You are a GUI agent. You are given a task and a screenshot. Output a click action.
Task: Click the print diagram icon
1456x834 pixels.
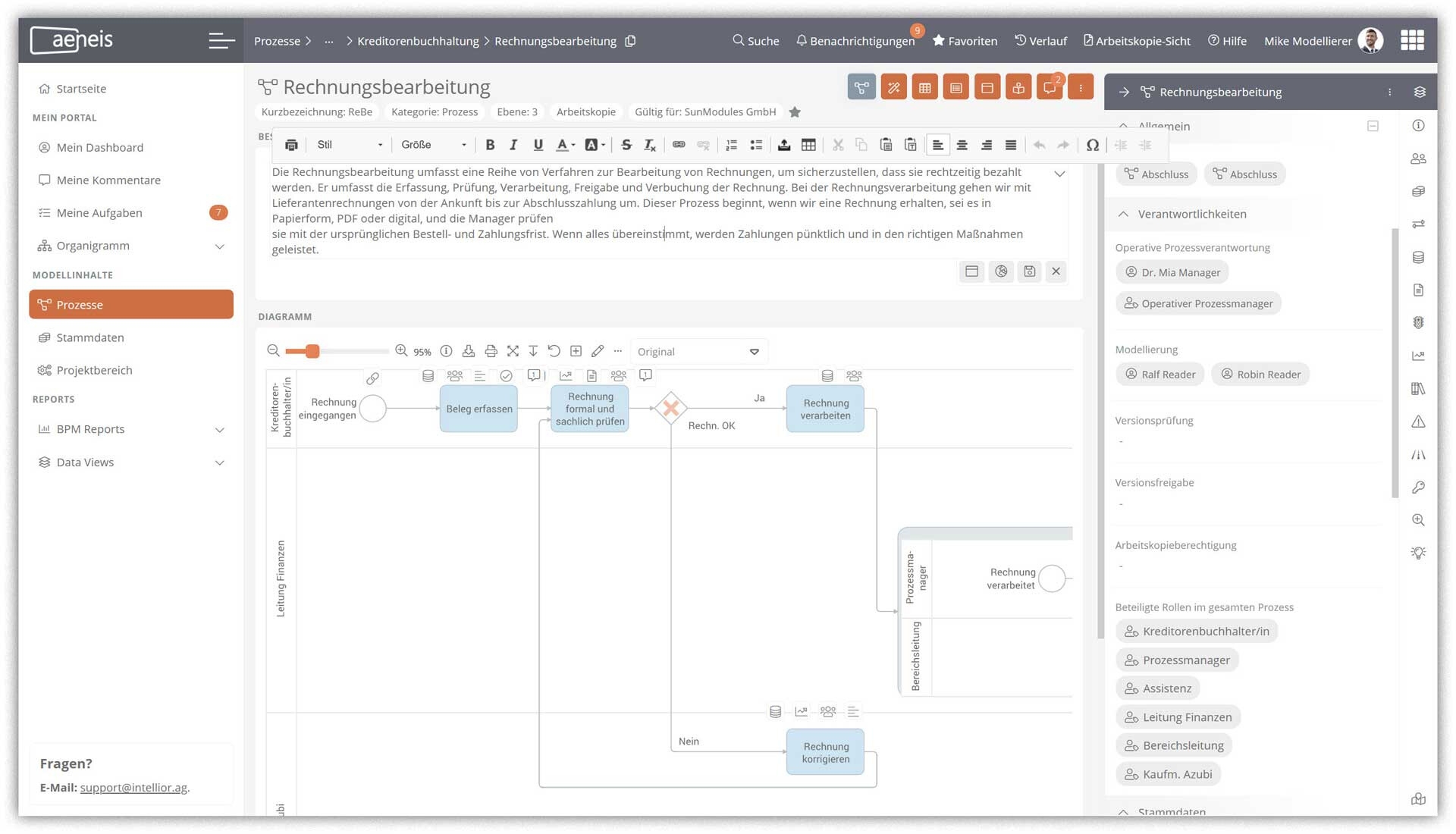(x=491, y=351)
